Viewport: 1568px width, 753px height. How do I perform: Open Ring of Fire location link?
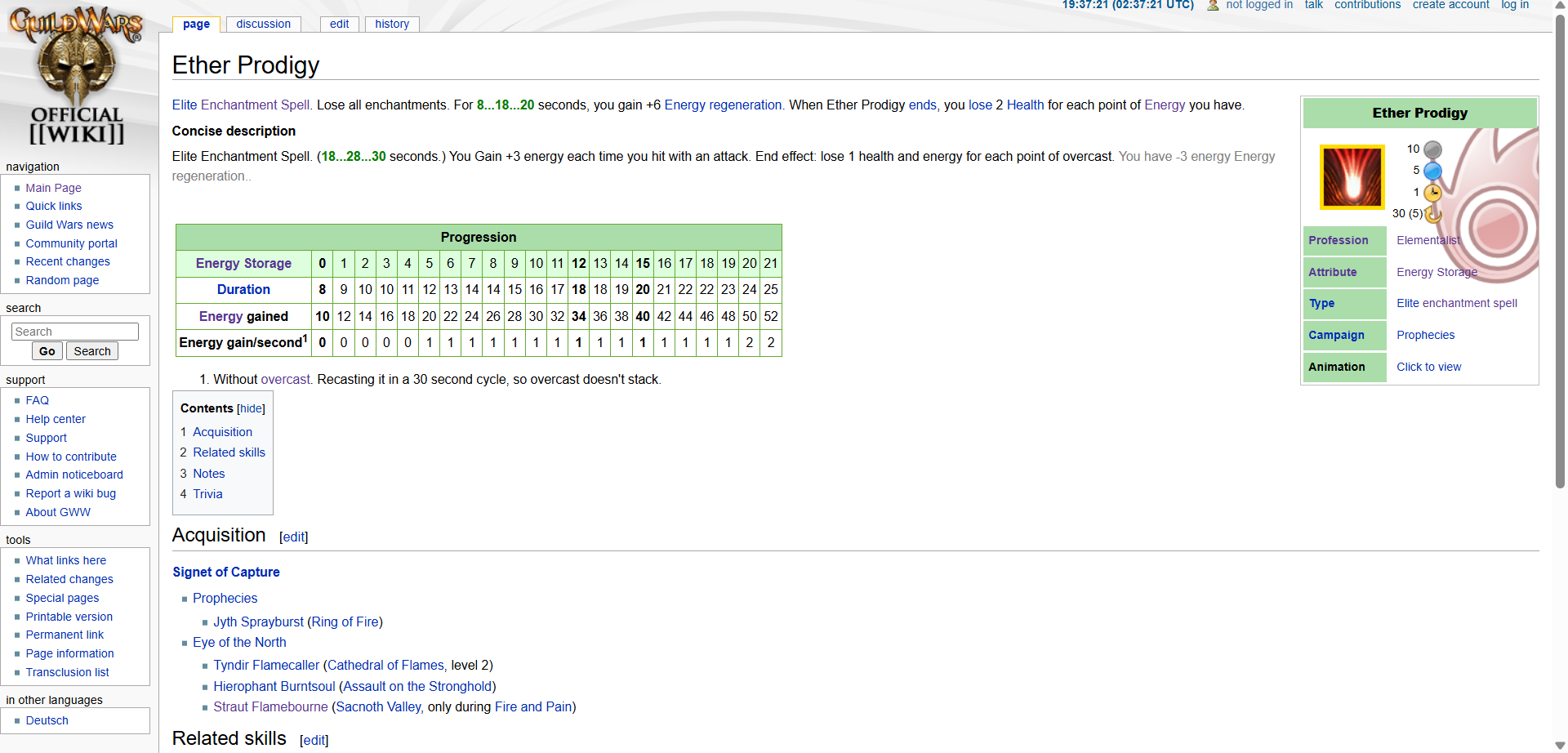(x=345, y=622)
